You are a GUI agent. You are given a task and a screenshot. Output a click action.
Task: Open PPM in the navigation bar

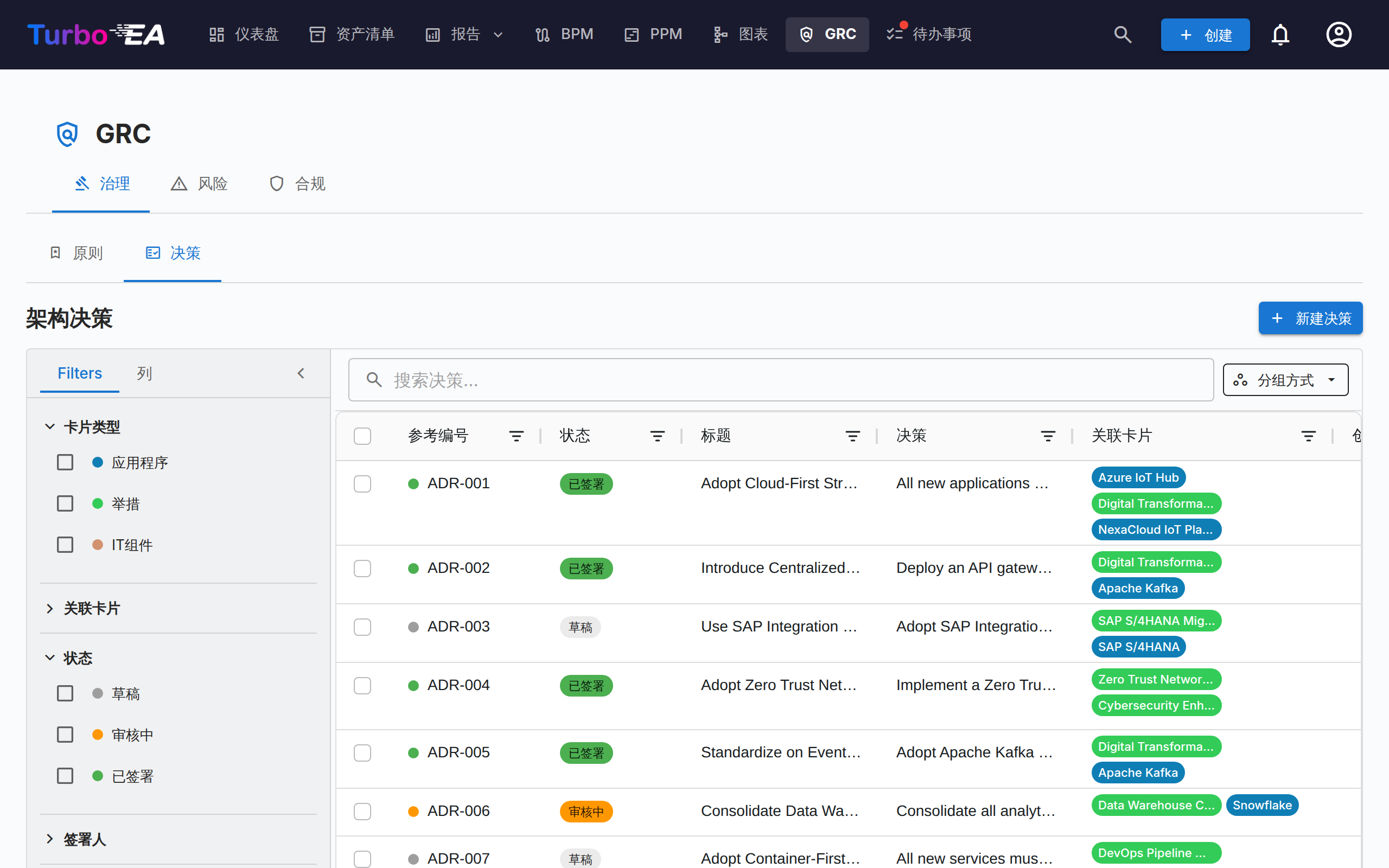coord(654,34)
